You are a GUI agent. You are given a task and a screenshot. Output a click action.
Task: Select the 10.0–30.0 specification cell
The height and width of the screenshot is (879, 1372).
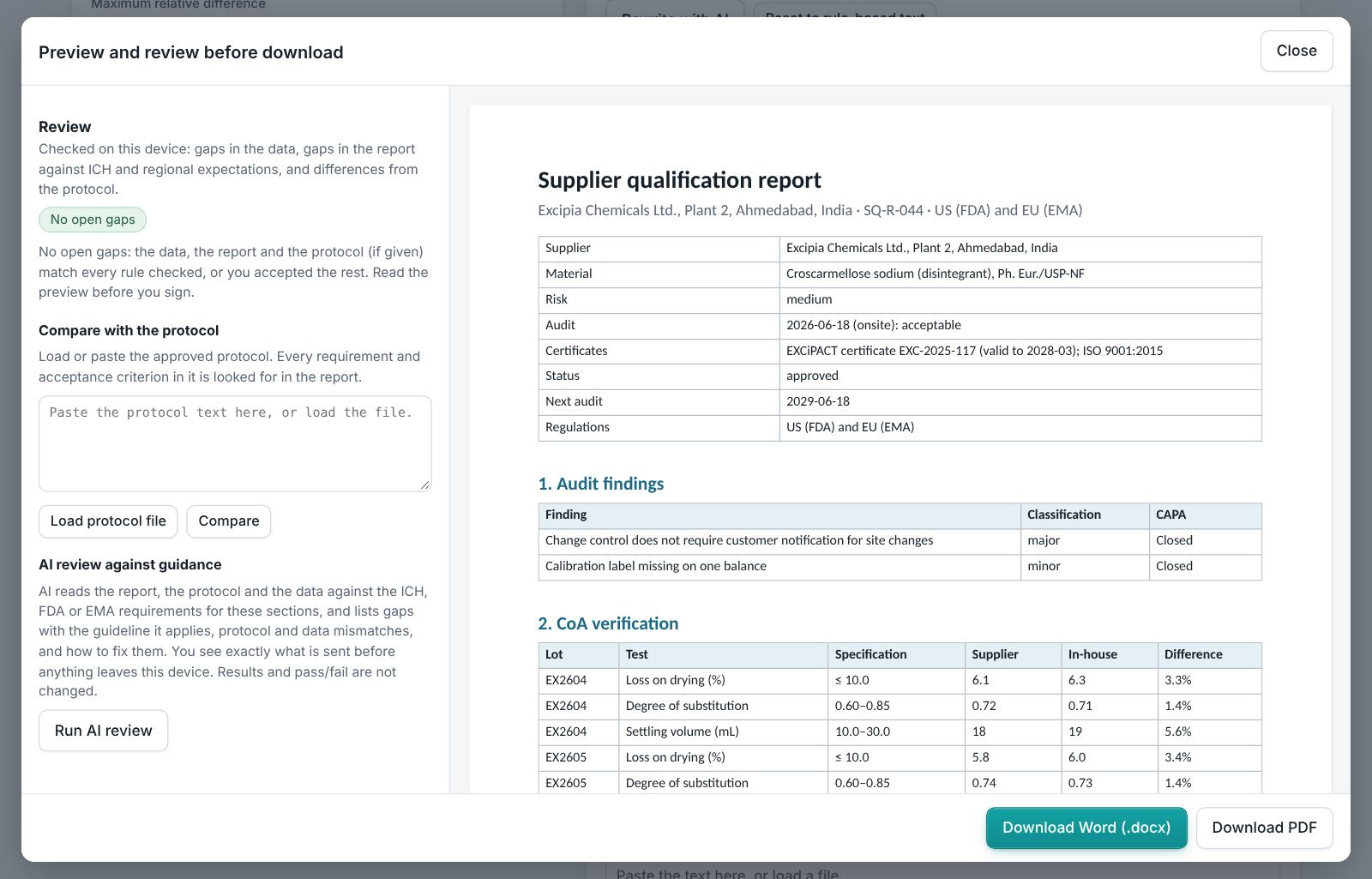click(x=896, y=732)
